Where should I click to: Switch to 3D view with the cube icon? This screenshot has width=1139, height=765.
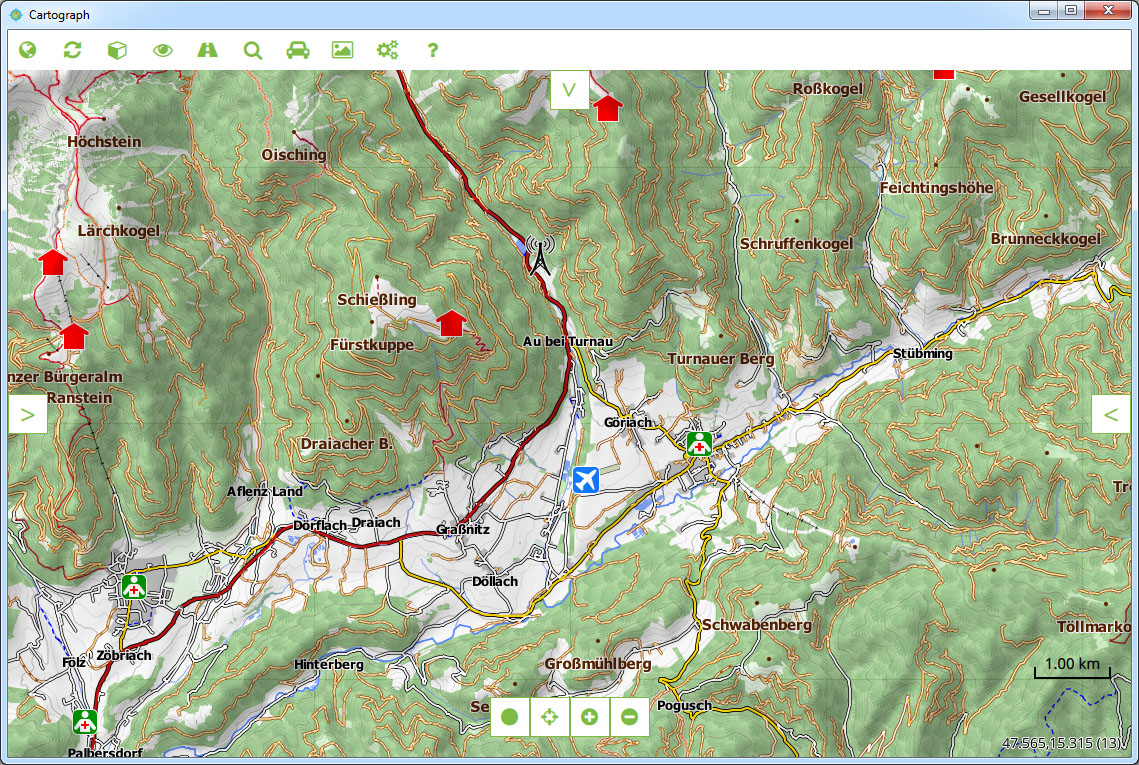117,49
